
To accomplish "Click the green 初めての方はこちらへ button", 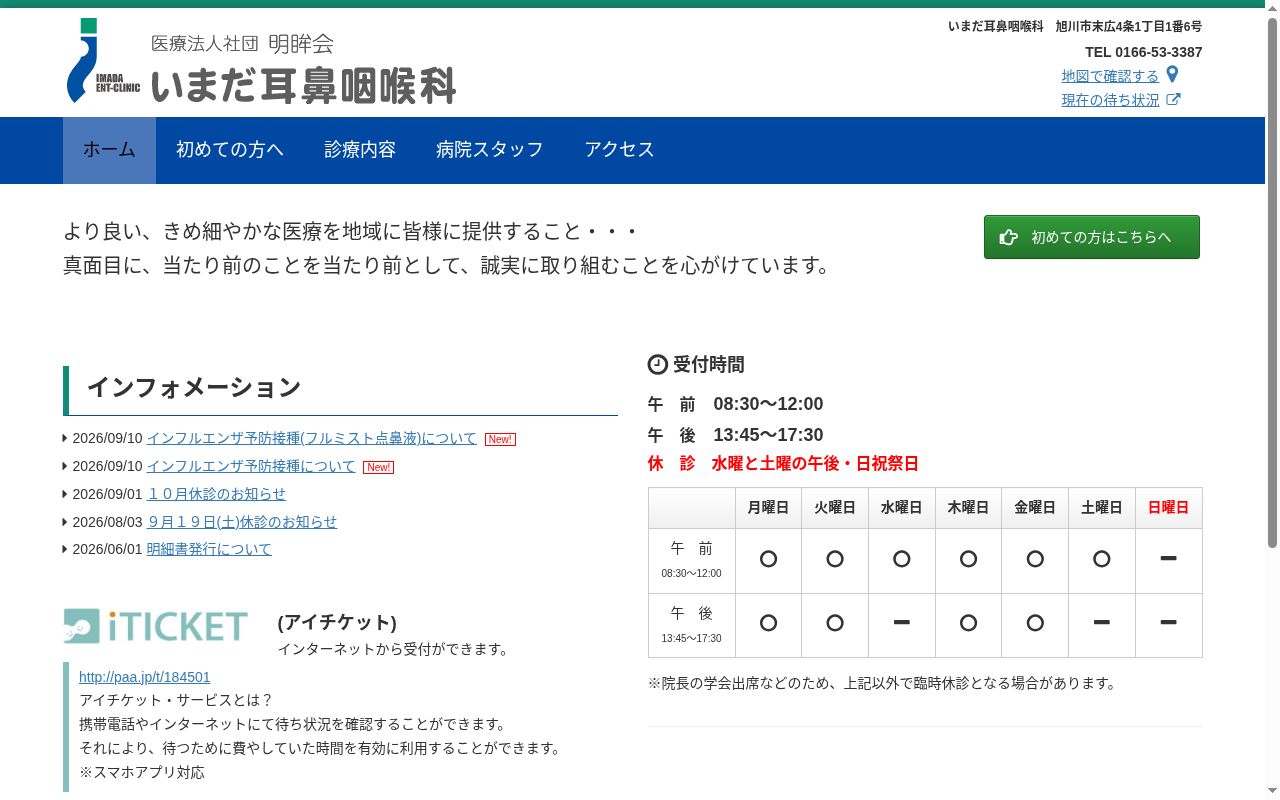I will point(1092,237).
